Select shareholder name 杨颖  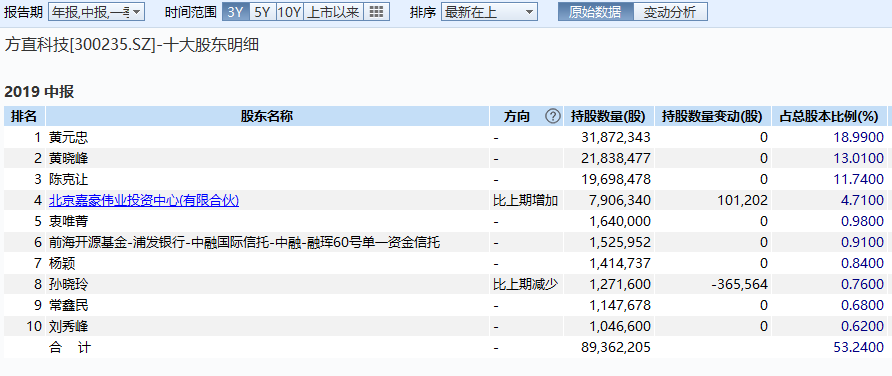coord(62,263)
